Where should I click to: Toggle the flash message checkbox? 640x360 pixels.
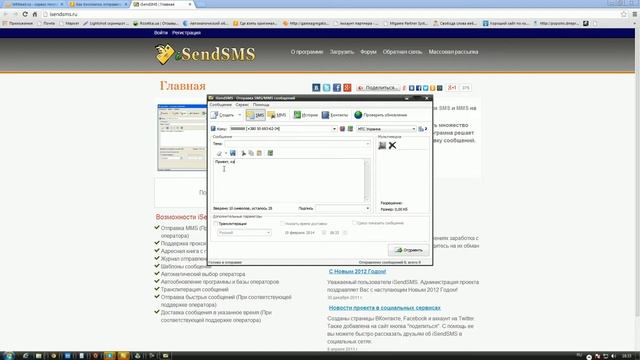pyautogui.click(x=354, y=223)
